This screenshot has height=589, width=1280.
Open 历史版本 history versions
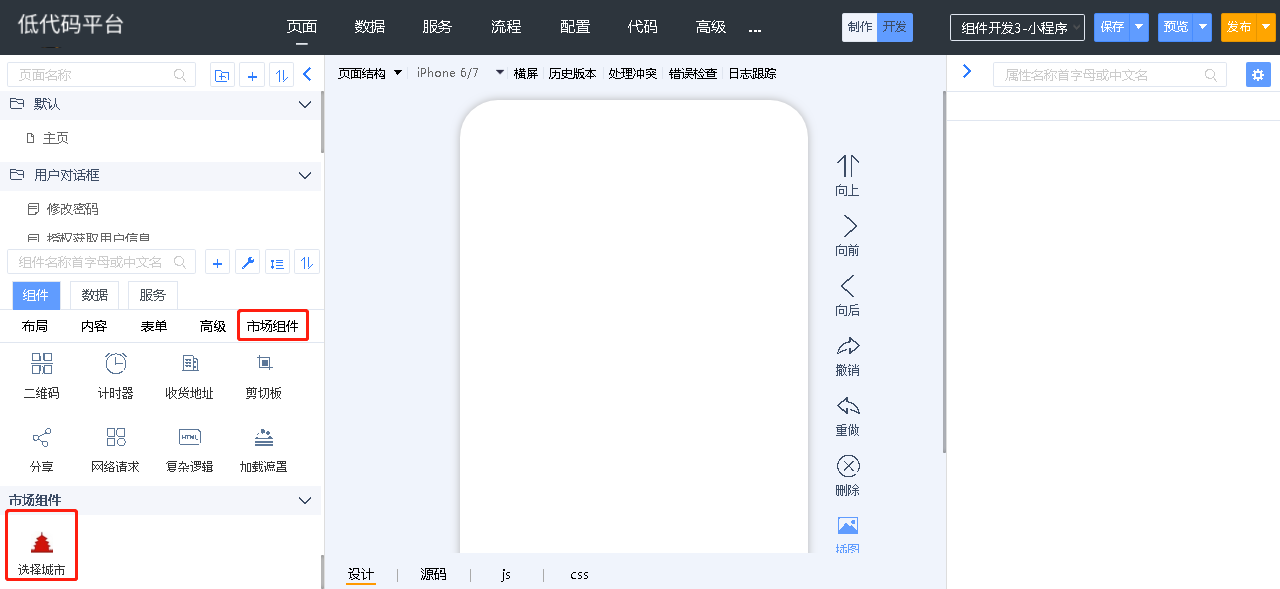click(x=572, y=73)
